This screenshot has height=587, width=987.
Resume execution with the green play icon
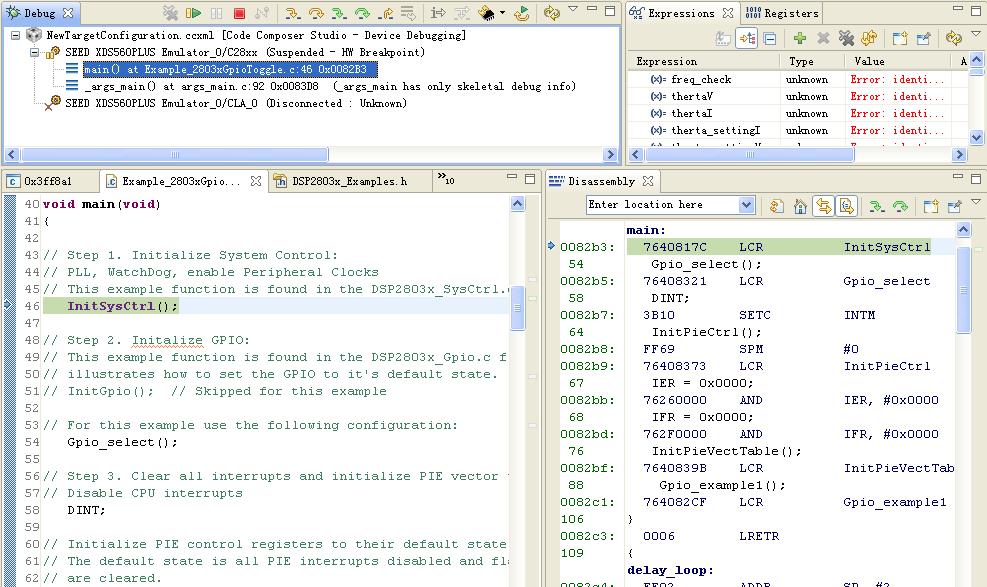(x=193, y=13)
